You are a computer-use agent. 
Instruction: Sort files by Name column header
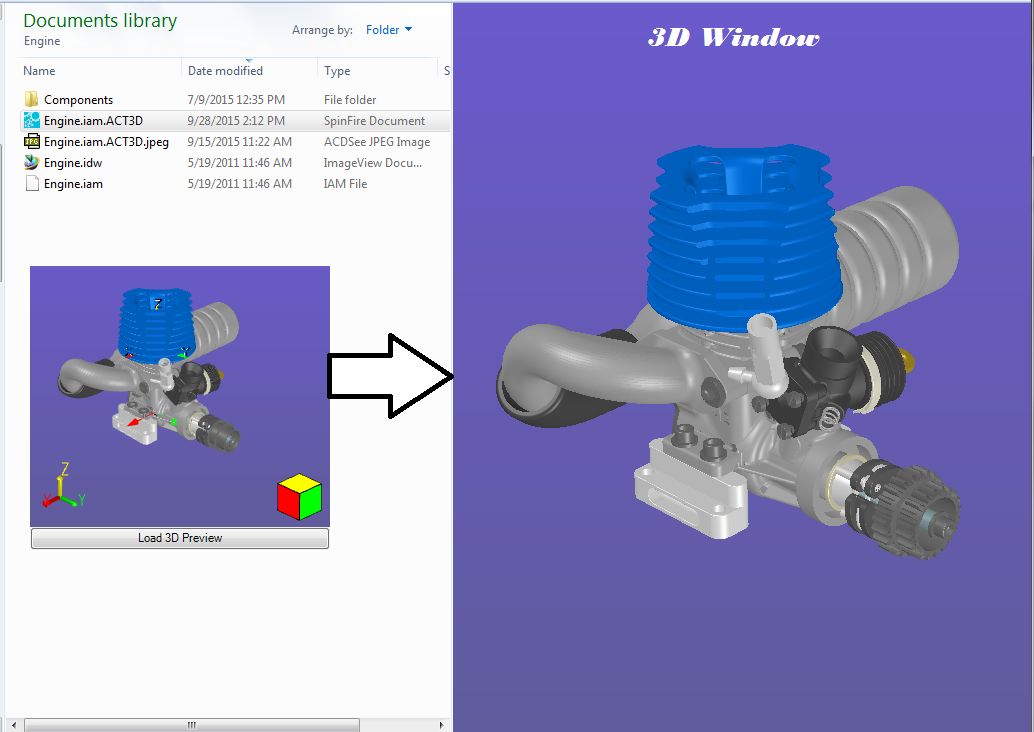[x=40, y=71]
